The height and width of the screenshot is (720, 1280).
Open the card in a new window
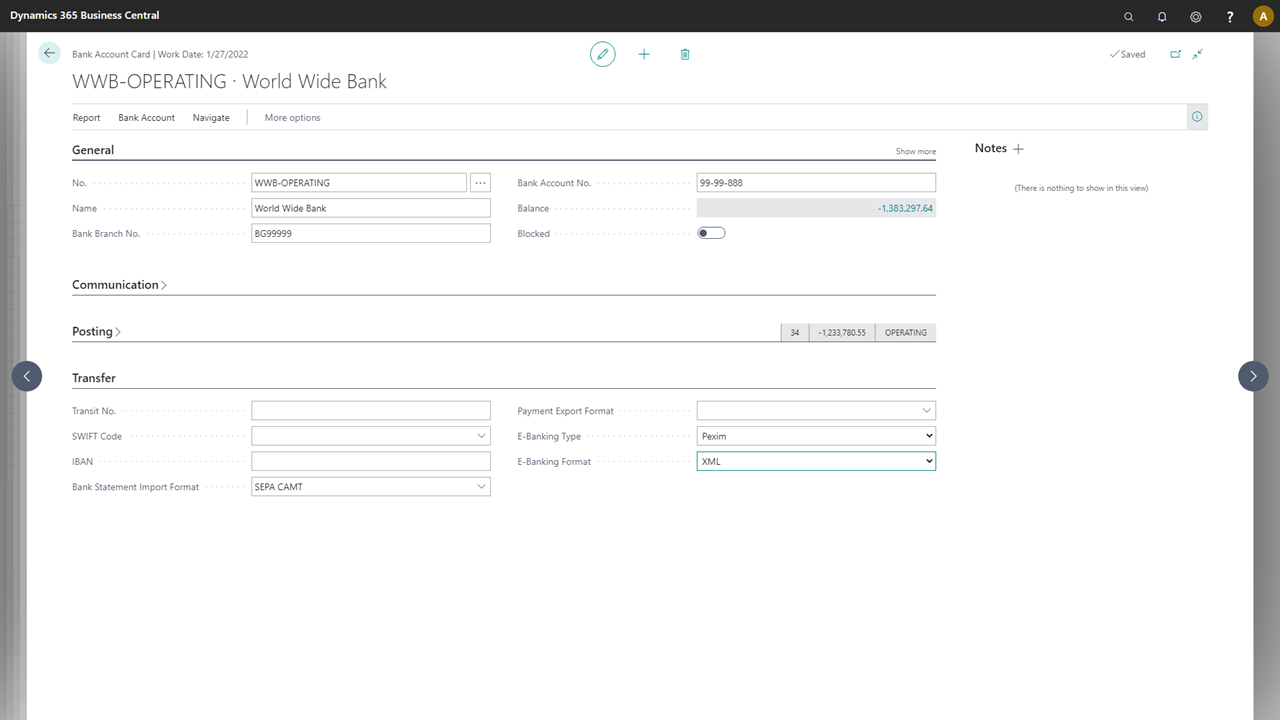[x=1176, y=54]
